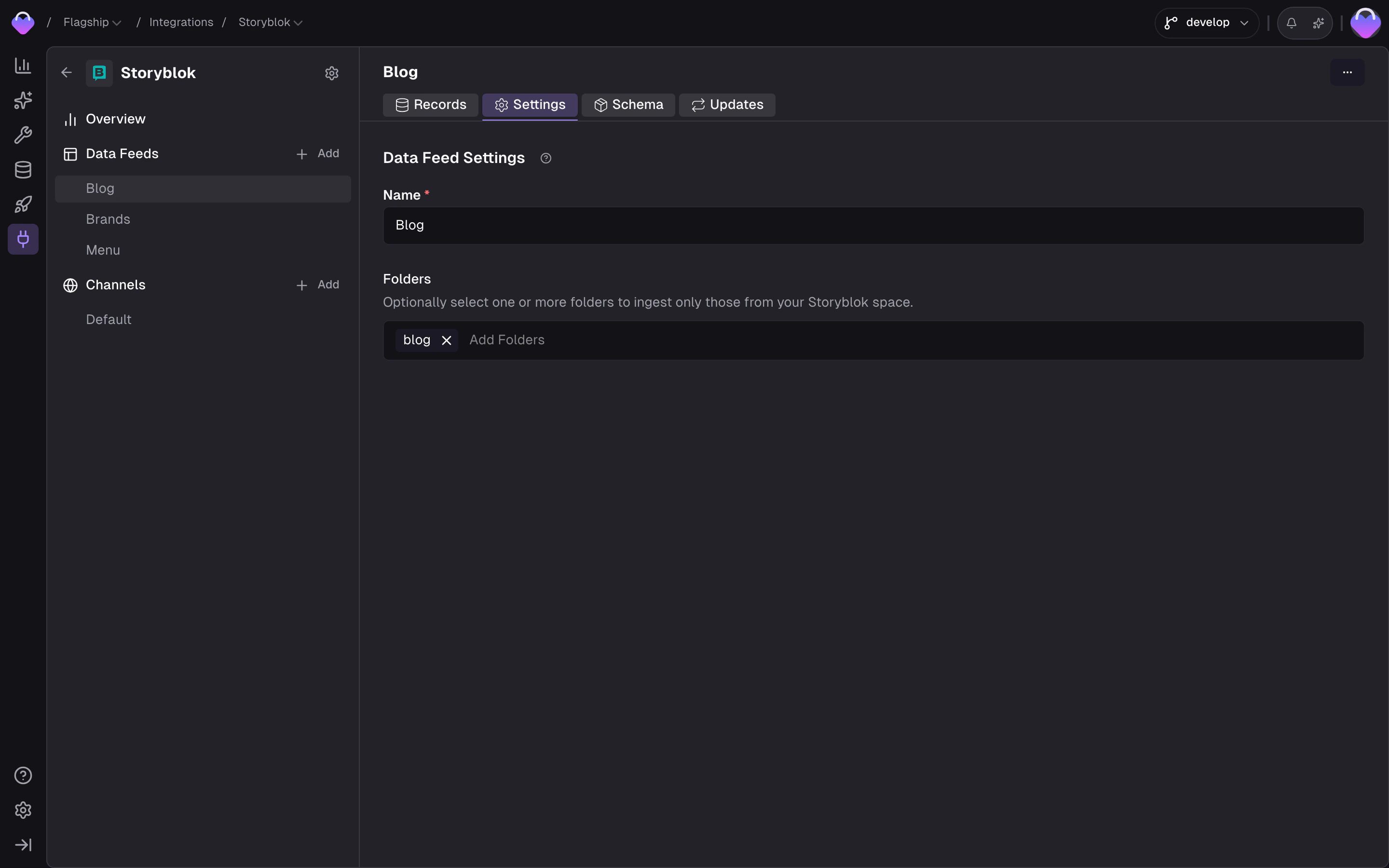Select the integrations plug icon in left rail
Viewport: 1389px width, 868px height.
[23, 239]
